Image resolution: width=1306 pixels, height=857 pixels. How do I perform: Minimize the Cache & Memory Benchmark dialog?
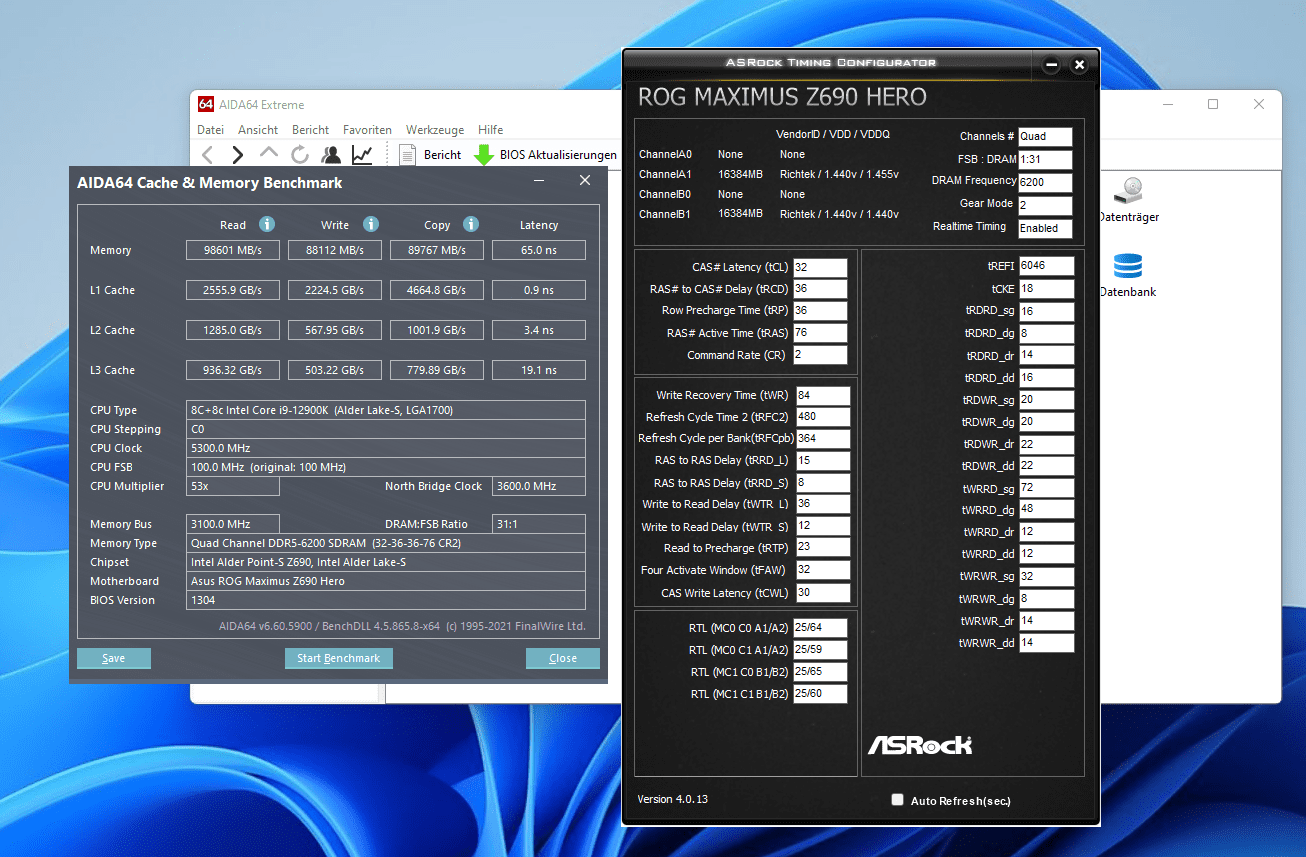coord(539,180)
